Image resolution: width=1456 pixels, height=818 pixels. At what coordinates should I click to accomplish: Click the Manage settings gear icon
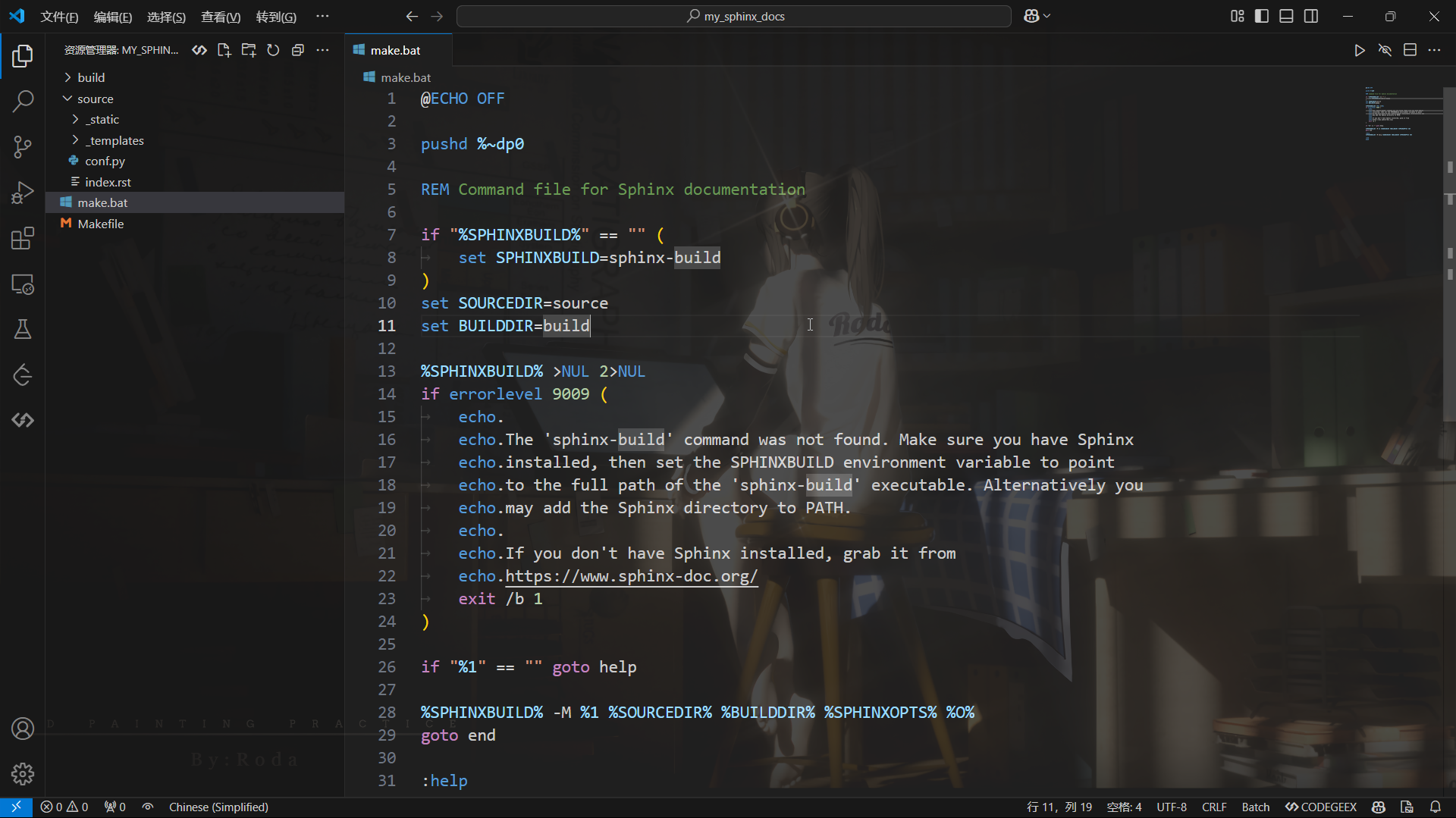click(23, 773)
